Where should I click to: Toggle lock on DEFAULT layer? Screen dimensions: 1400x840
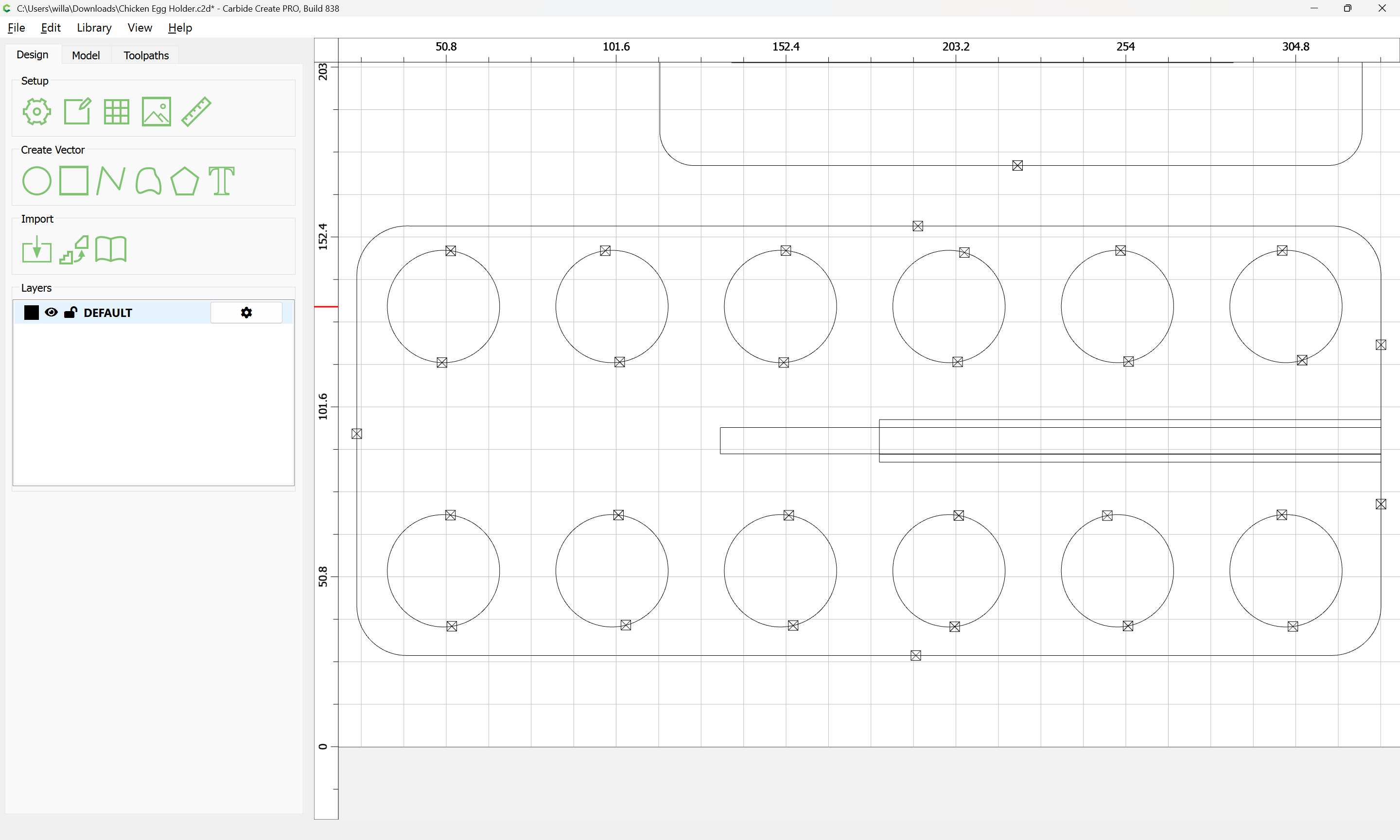70,313
